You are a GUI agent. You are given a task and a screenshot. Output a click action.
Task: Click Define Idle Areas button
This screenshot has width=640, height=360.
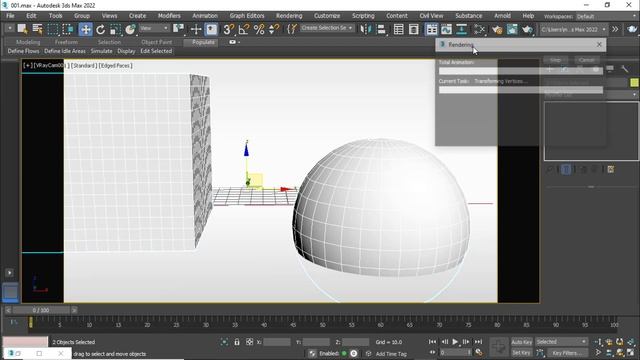pyautogui.click(x=65, y=51)
